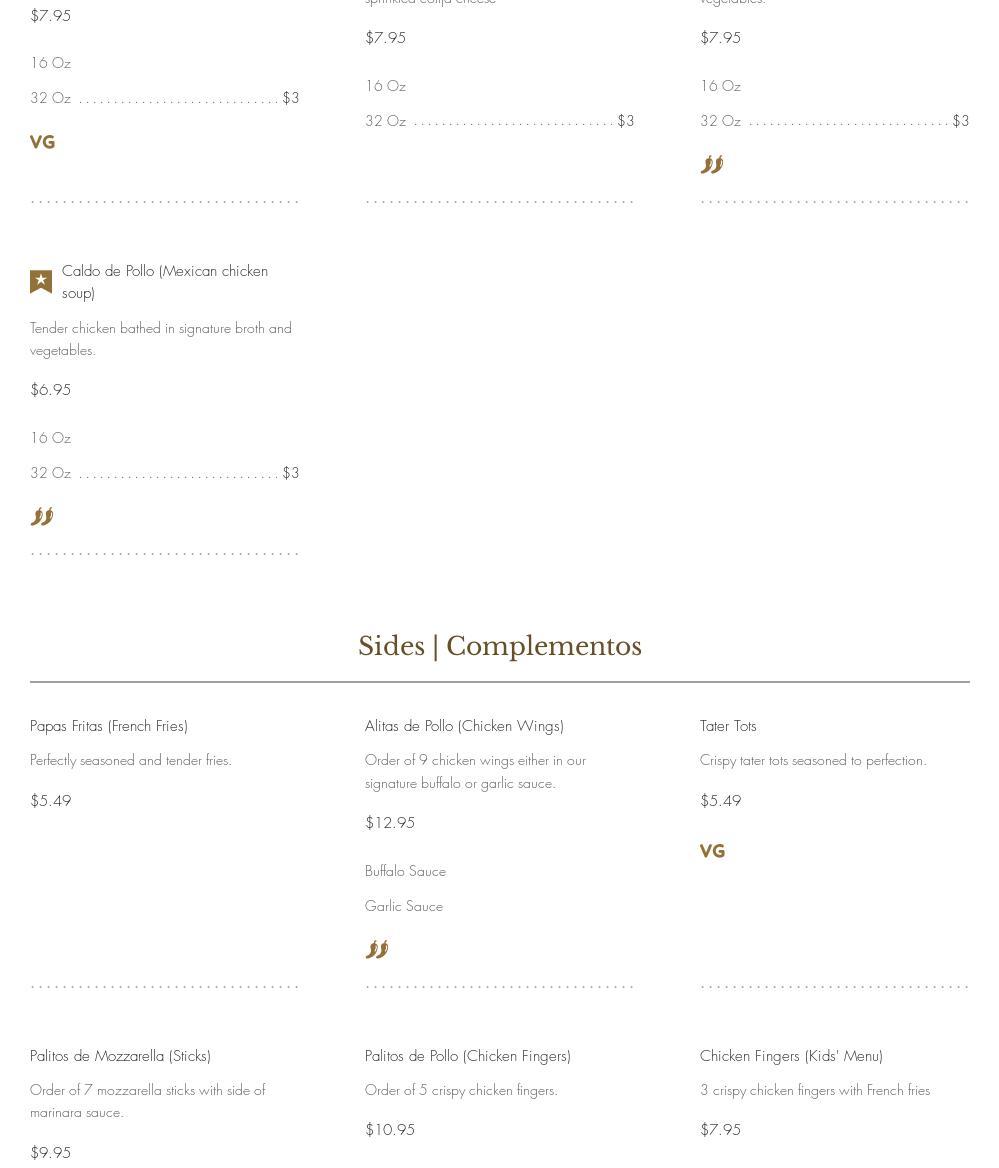This screenshot has height=1168, width=999.
Task: Click the chili pepper icon under Alitas de Pollo
Action: pyautogui.click(x=377, y=950)
